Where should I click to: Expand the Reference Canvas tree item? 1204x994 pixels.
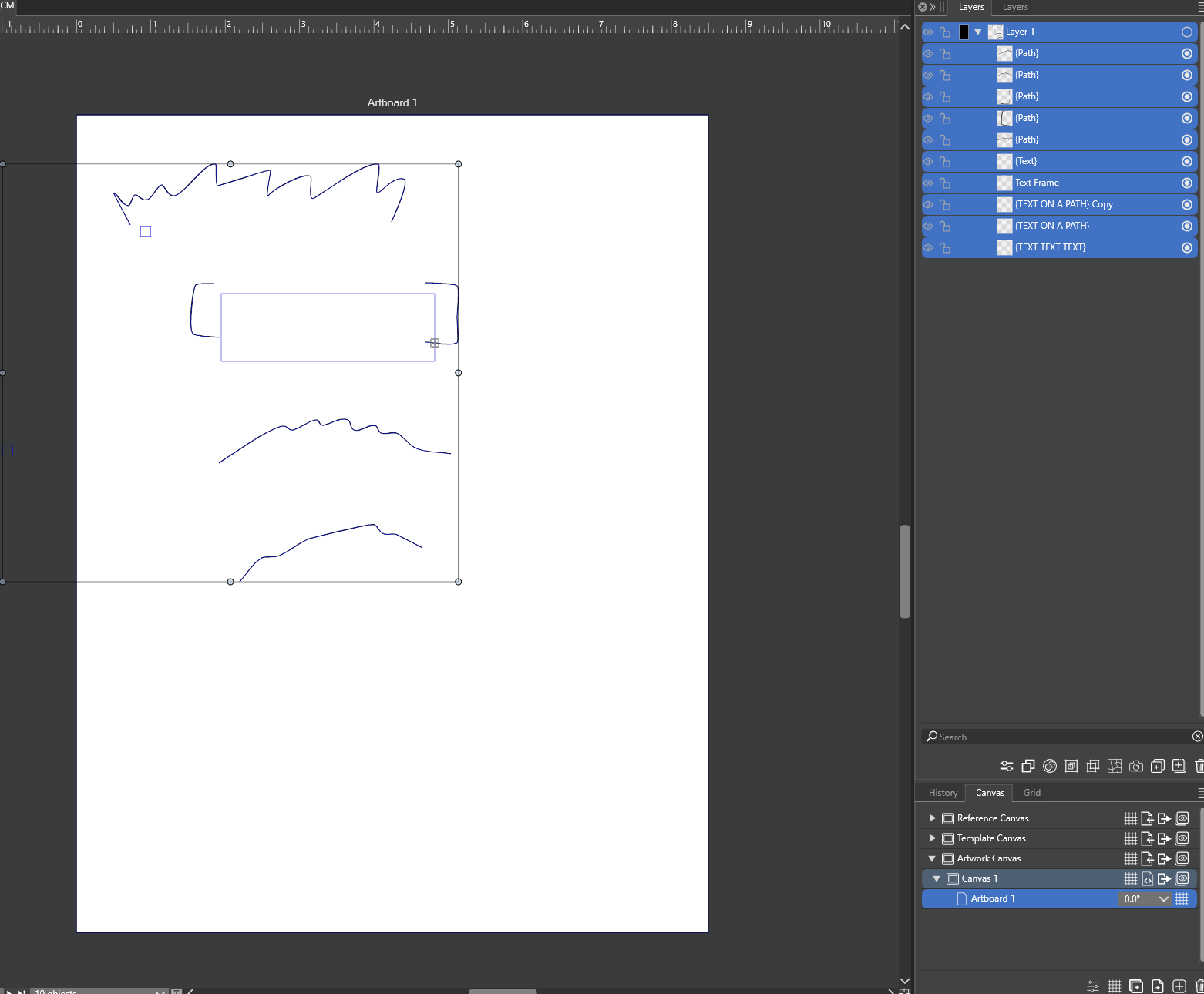[x=932, y=818]
